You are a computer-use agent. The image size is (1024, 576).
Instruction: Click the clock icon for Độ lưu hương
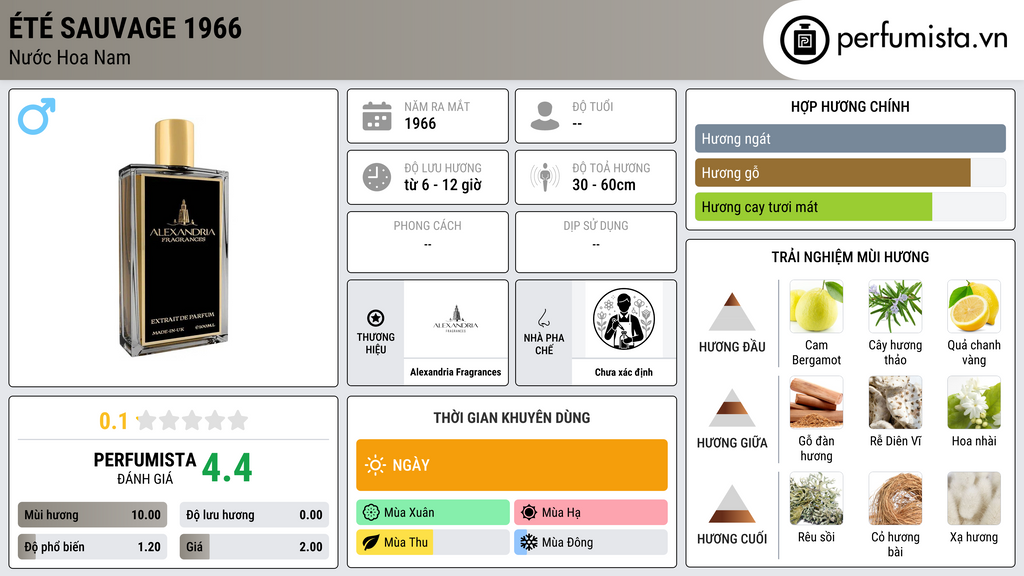[377, 177]
